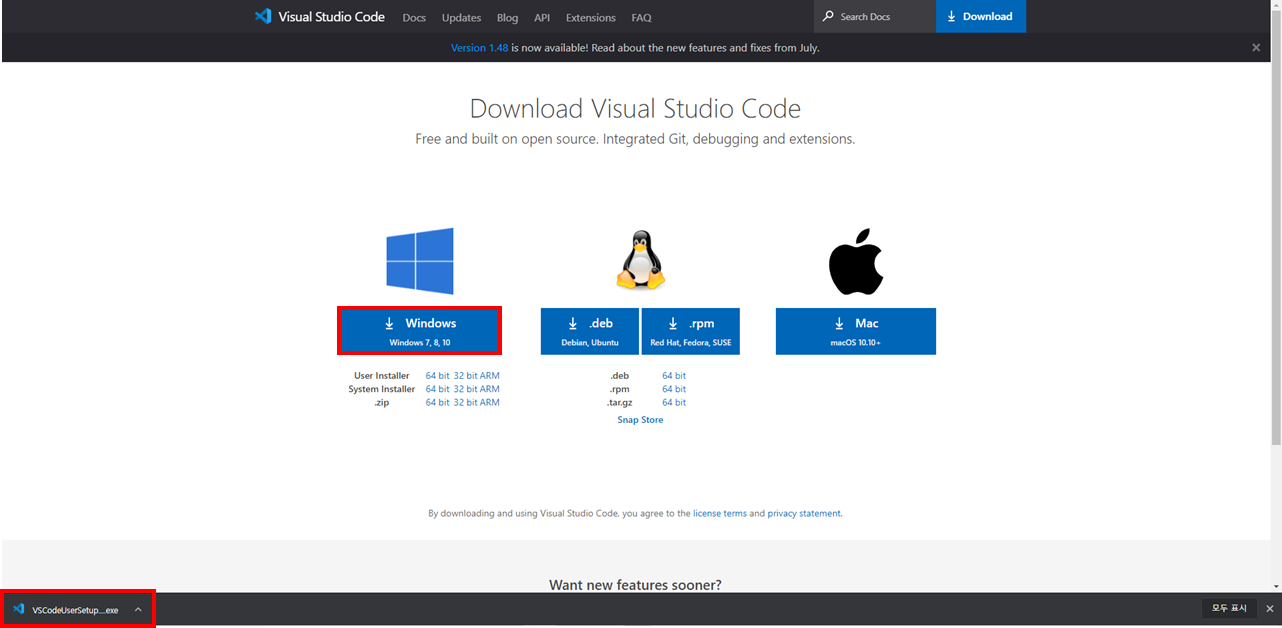
Task: Download Linux .tar.gz 64 bit link
Action: point(674,402)
